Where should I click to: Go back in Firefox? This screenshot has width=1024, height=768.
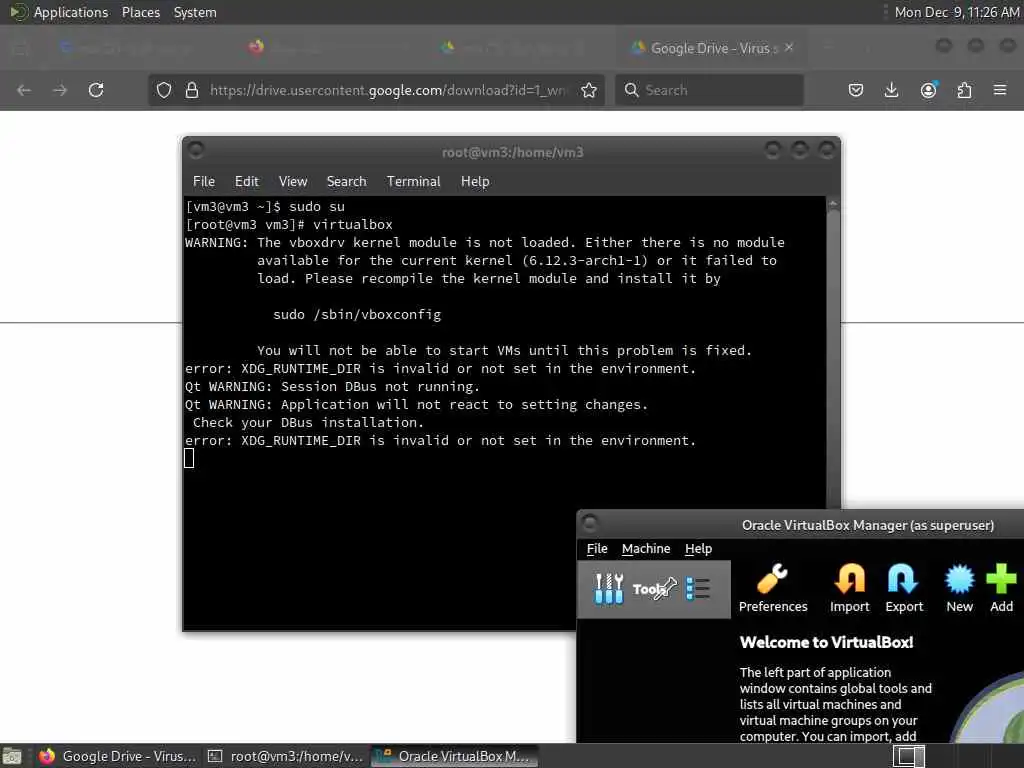point(24,89)
